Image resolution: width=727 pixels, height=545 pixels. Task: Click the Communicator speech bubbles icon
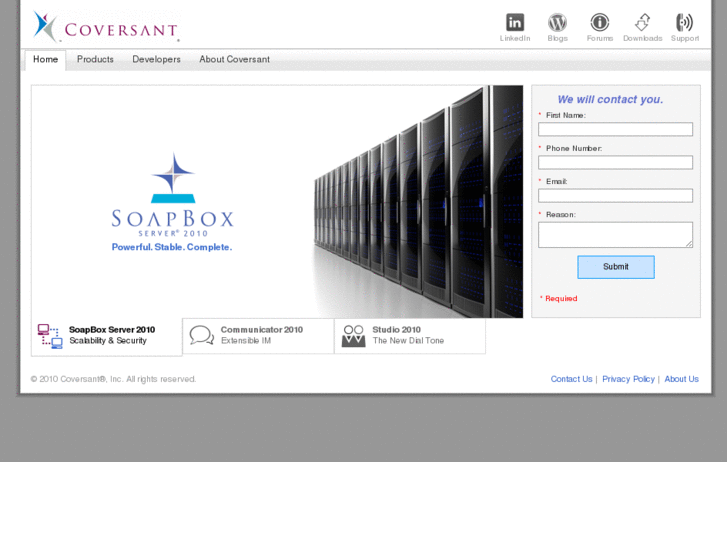pyautogui.click(x=202, y=335)
